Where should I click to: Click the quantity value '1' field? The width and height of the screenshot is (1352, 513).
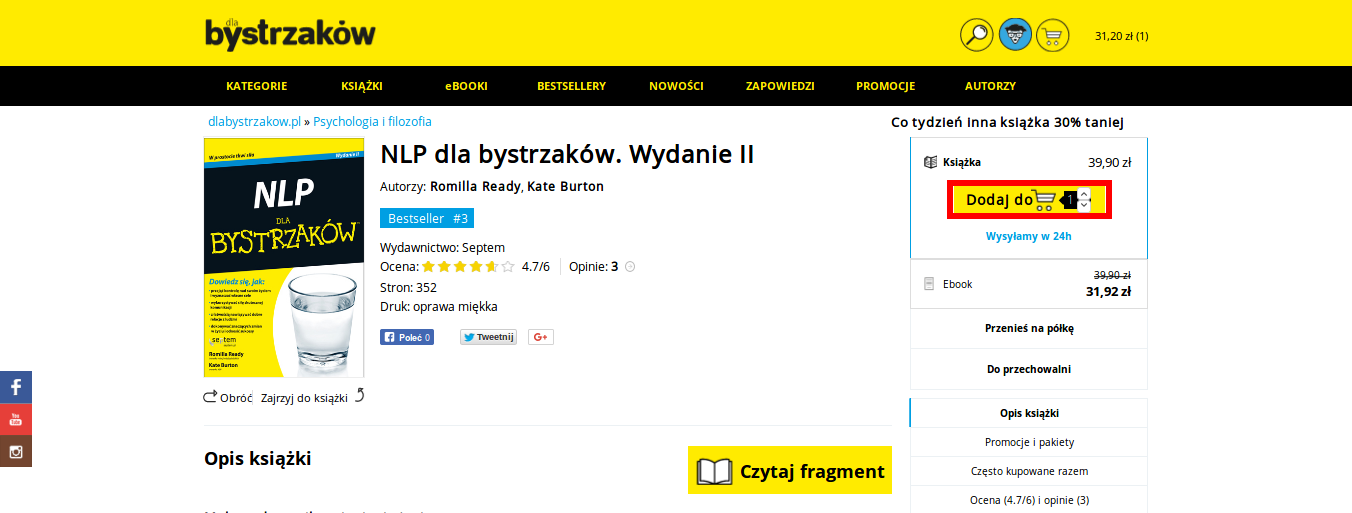pos(1070,201)
